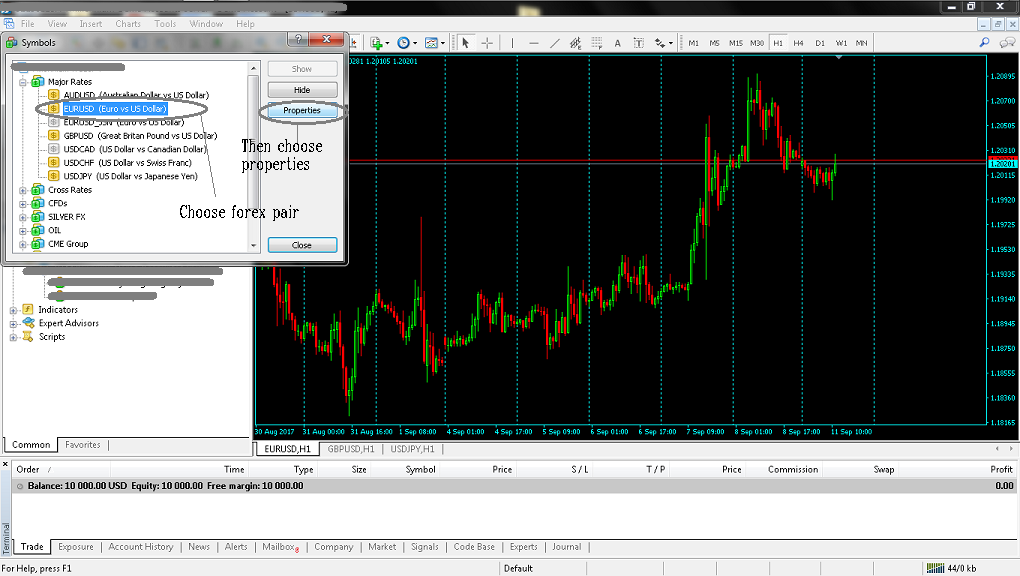Click the Hide button in Symbols
This screenshot has width=1020, height=576.
coord(302,90)
